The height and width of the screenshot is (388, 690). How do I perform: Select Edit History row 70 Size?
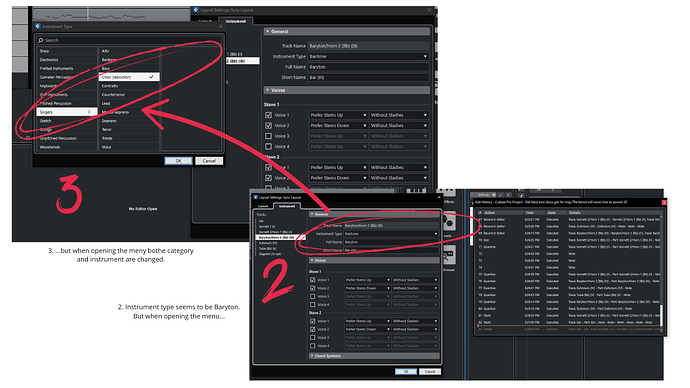click(569, 240)
